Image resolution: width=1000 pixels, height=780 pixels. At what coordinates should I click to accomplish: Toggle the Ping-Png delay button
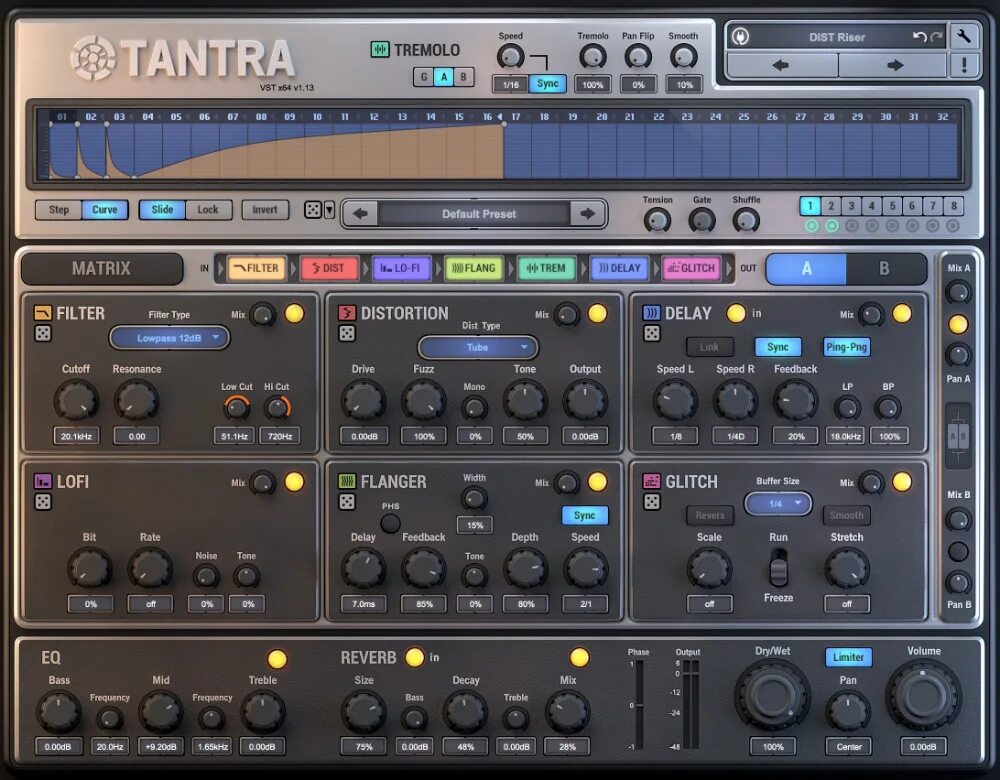(x=846, y=347)
